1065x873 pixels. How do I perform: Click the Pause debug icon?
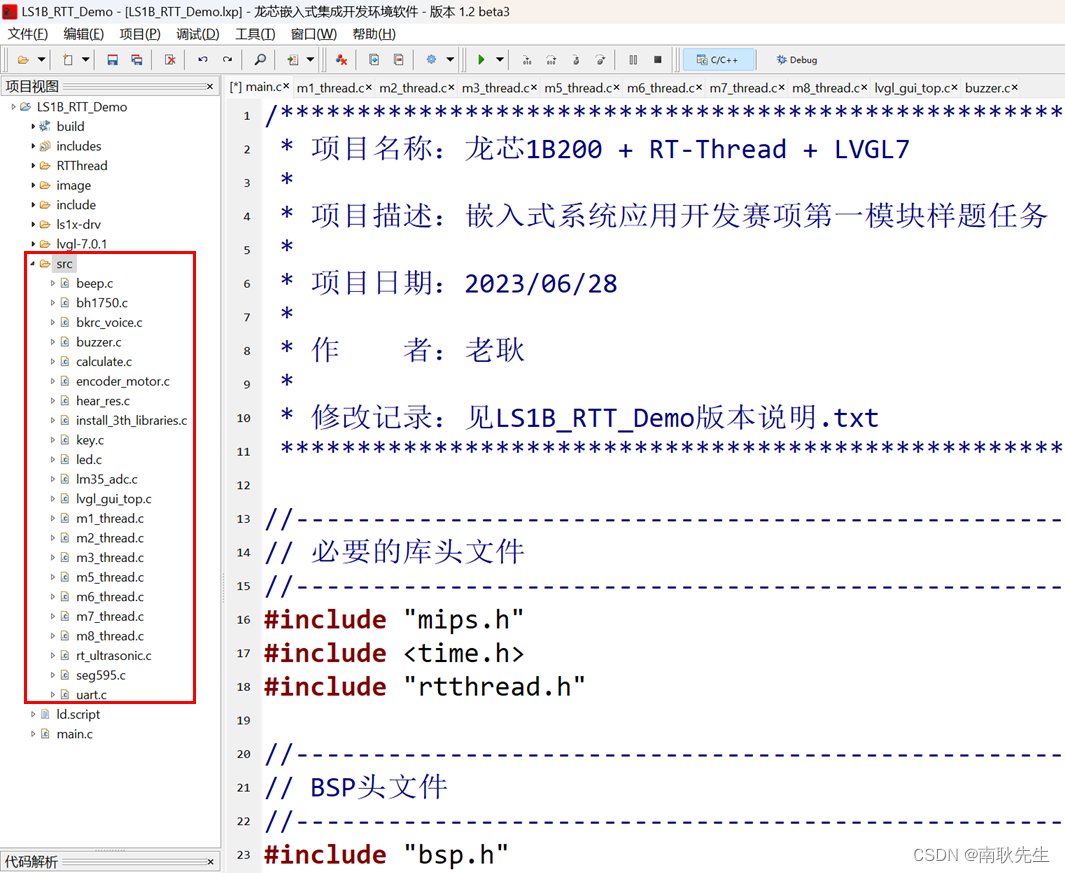point(633,60)
